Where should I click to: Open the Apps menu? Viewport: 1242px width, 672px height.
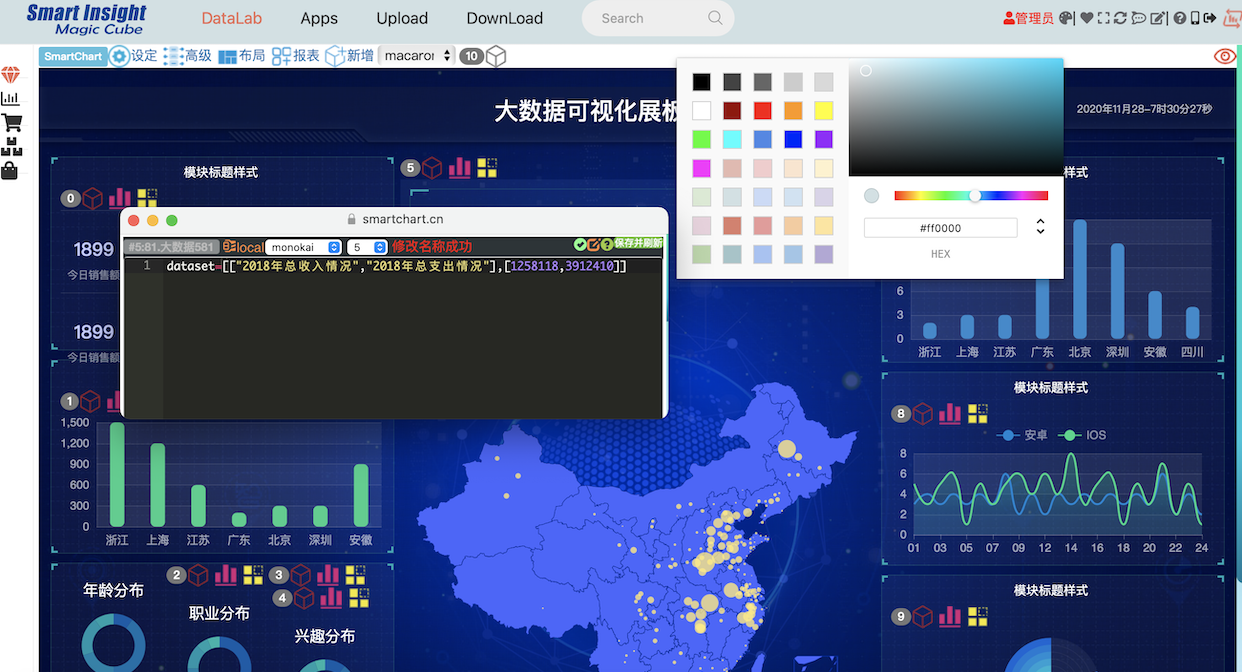[319, 18]
